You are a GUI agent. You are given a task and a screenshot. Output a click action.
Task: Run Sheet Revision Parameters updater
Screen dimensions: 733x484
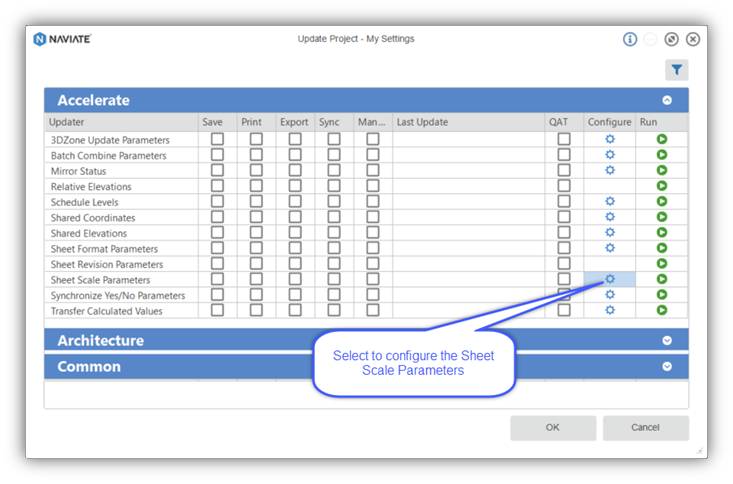(x=661, y=263)
